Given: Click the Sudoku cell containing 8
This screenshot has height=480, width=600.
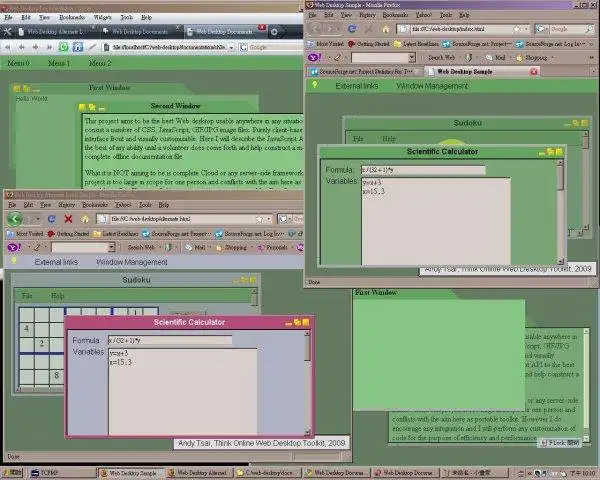Looking at the screenshot, I should click(57, 375).
